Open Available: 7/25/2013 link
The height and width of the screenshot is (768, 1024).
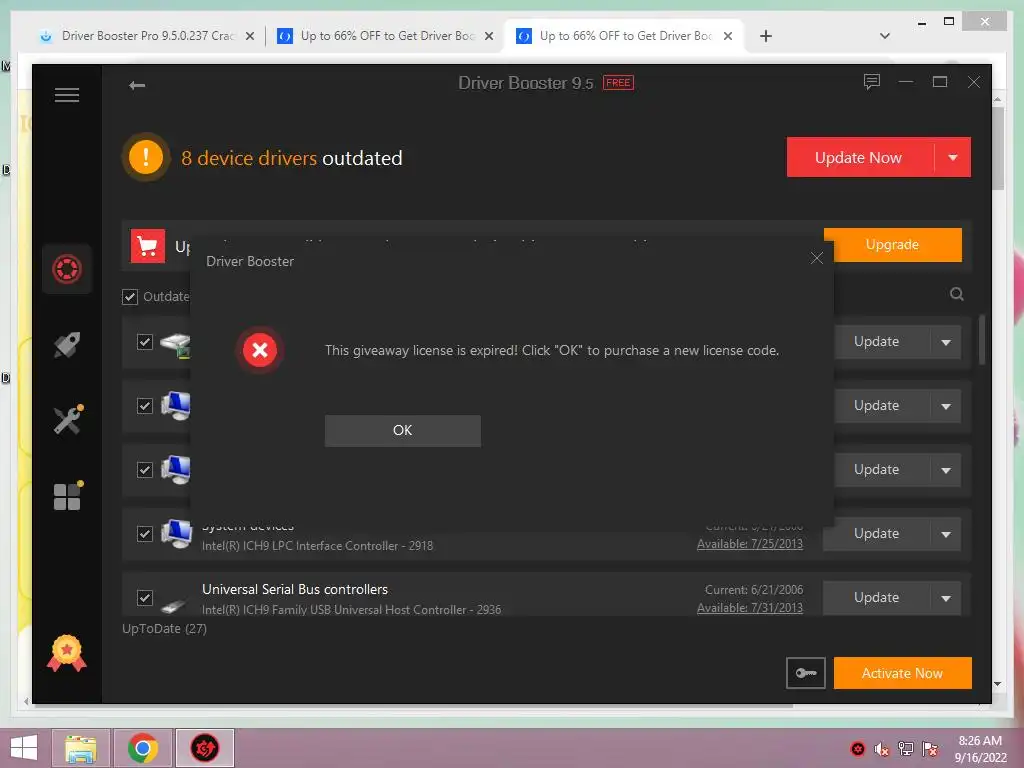(x=750, y=544)
